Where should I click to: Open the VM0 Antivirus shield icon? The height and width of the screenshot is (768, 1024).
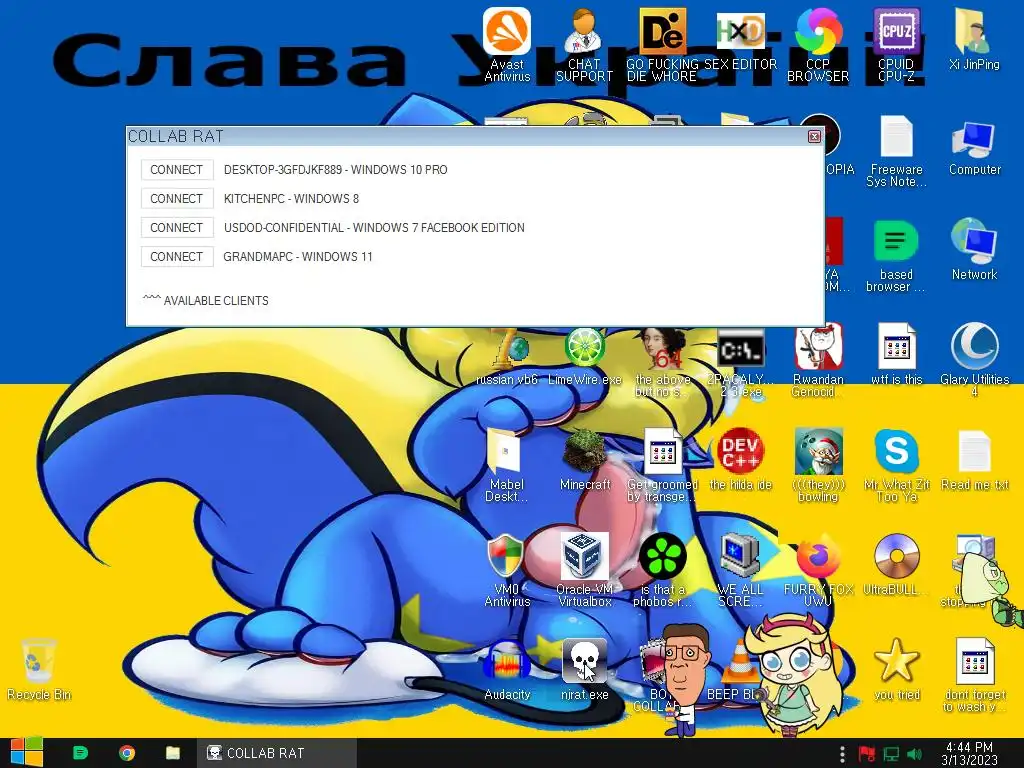tap(507, 571)
